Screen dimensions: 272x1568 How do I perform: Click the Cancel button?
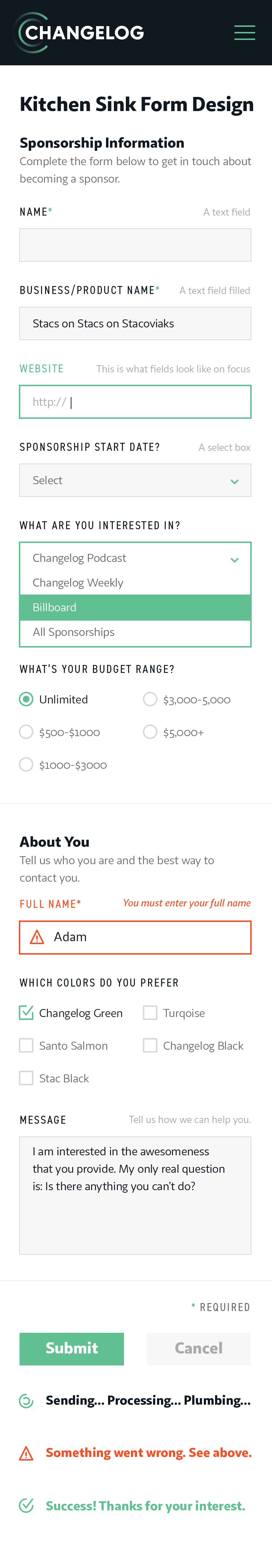click(x=198, y=1348)
